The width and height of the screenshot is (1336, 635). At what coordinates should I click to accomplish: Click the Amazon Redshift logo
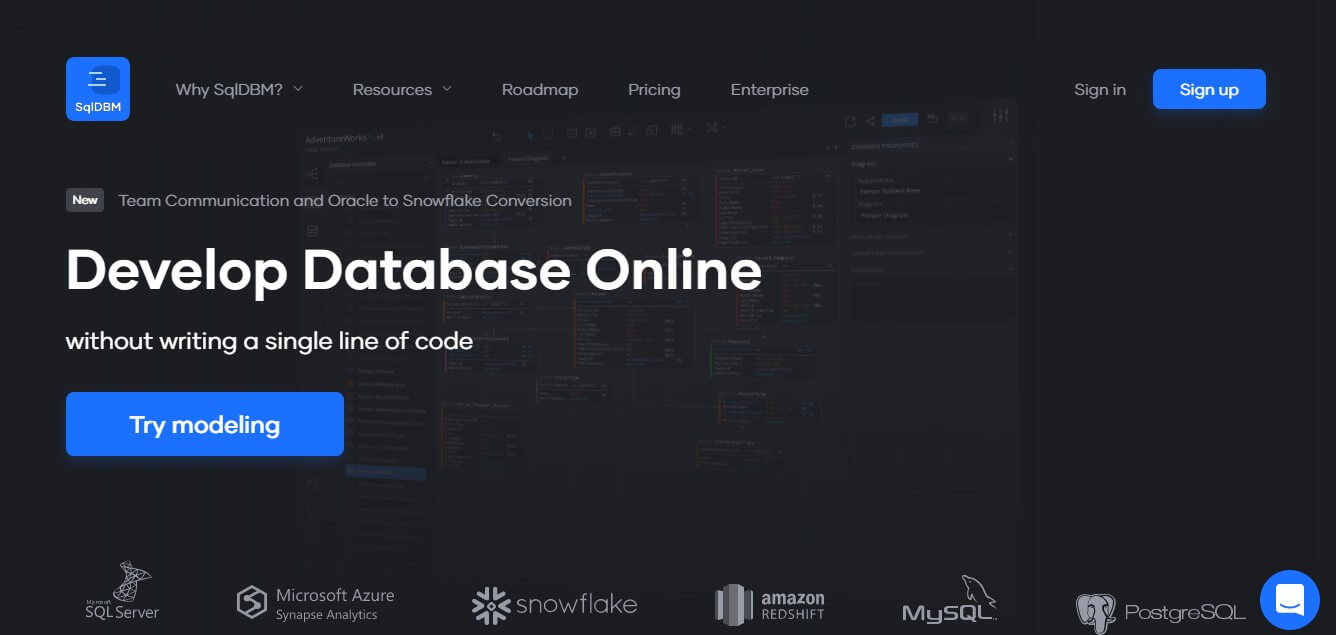[770, 604]
